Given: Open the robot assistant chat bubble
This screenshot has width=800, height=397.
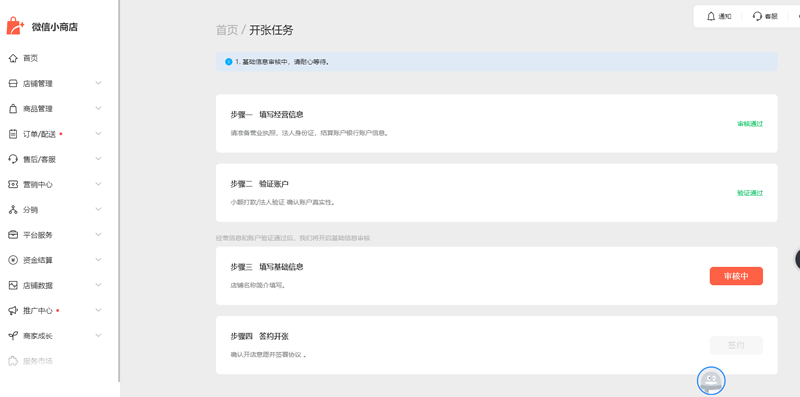Looking at the screenshot, I should (711, 381).
